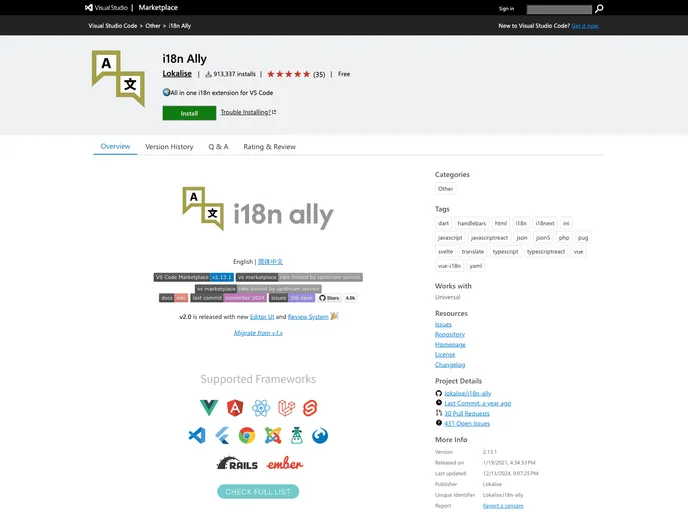Click the VS Code Marketplace v2.13.1 badge

click(194, 277)
